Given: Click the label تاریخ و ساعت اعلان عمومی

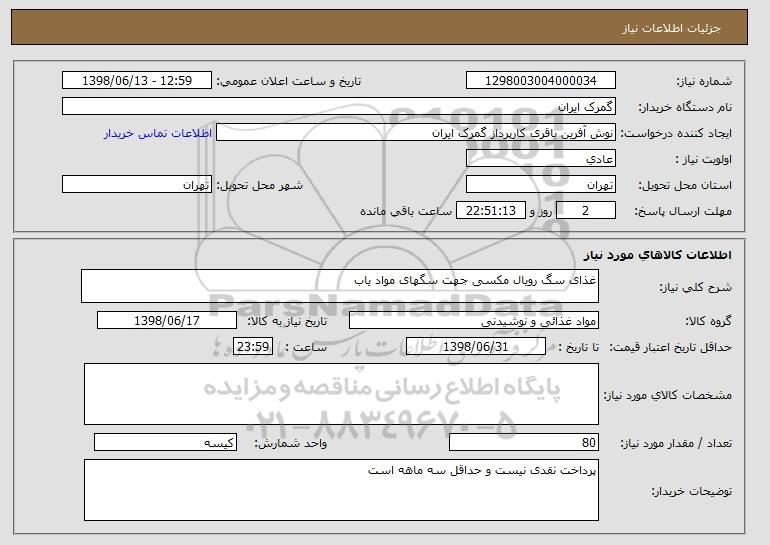Looking at the screenshot, I should [289, 81].
